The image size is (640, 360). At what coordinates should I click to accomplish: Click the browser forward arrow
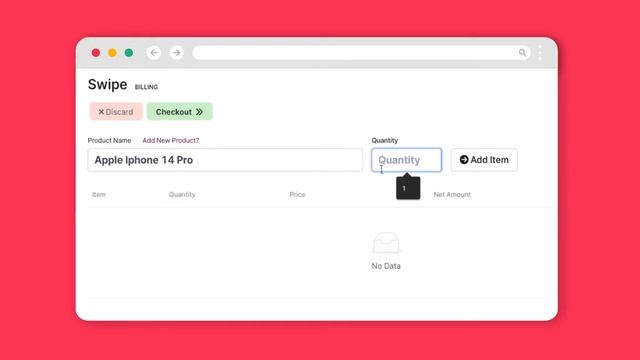[176, 53]
